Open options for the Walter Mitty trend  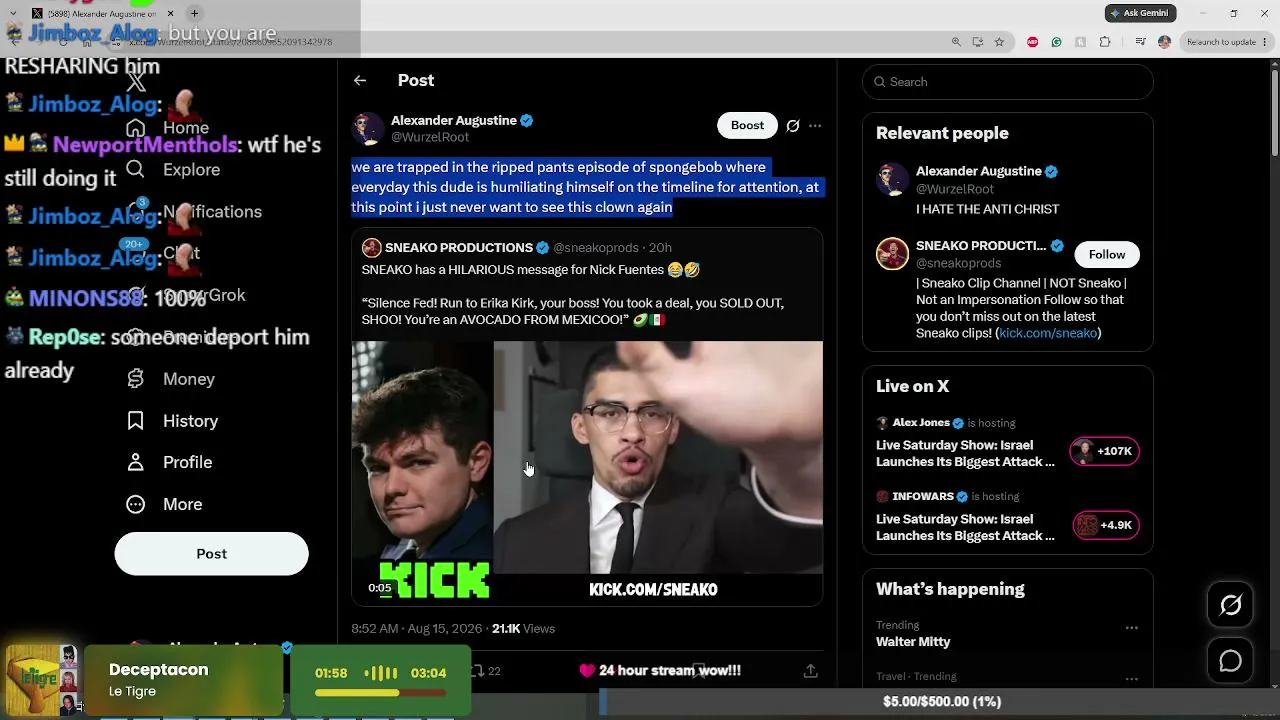pyautogui.click(x=1131, y=628)
